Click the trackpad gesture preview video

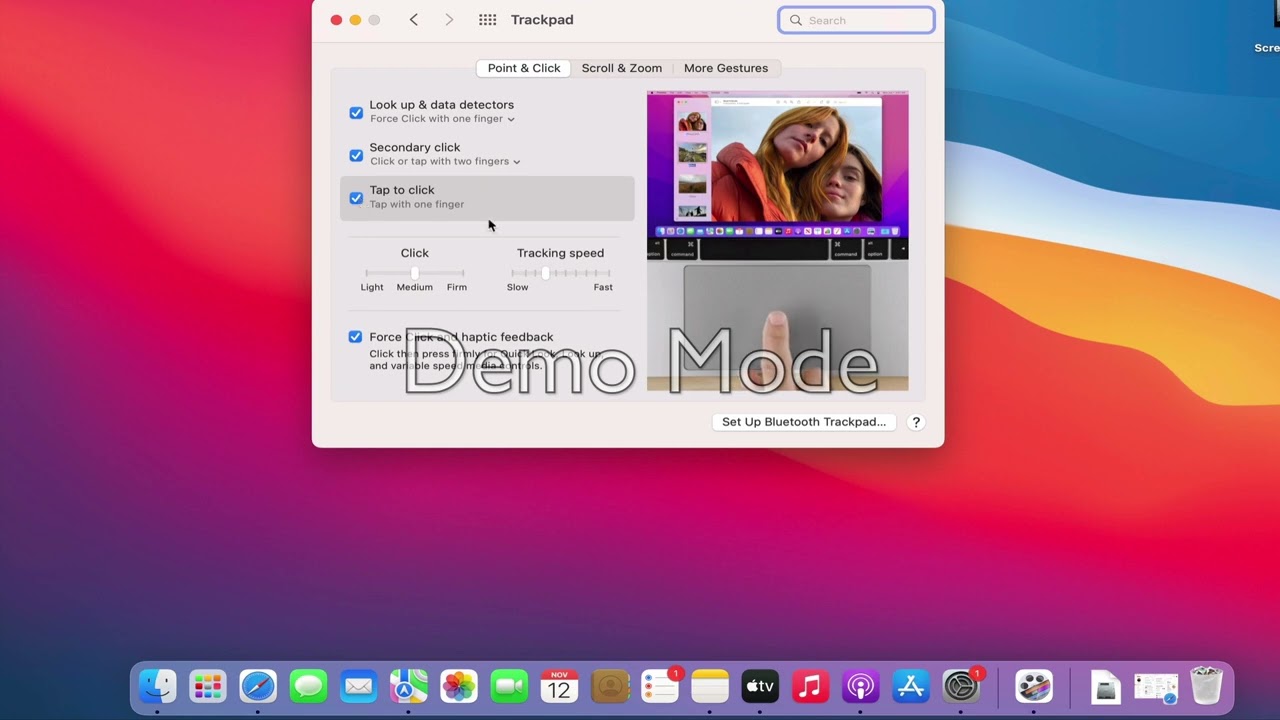(x=778, y=241)
